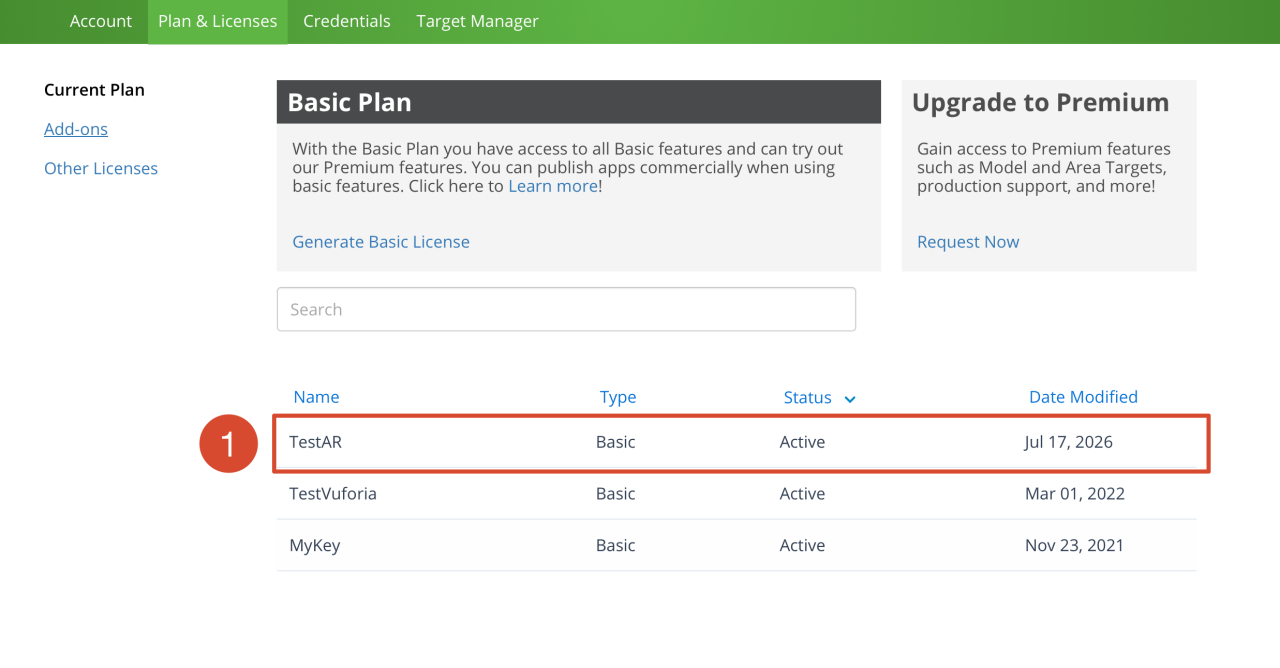Click the Nov 23, 2021 date cell
Screen dimensions: 1280x668
click(1074, 546)
